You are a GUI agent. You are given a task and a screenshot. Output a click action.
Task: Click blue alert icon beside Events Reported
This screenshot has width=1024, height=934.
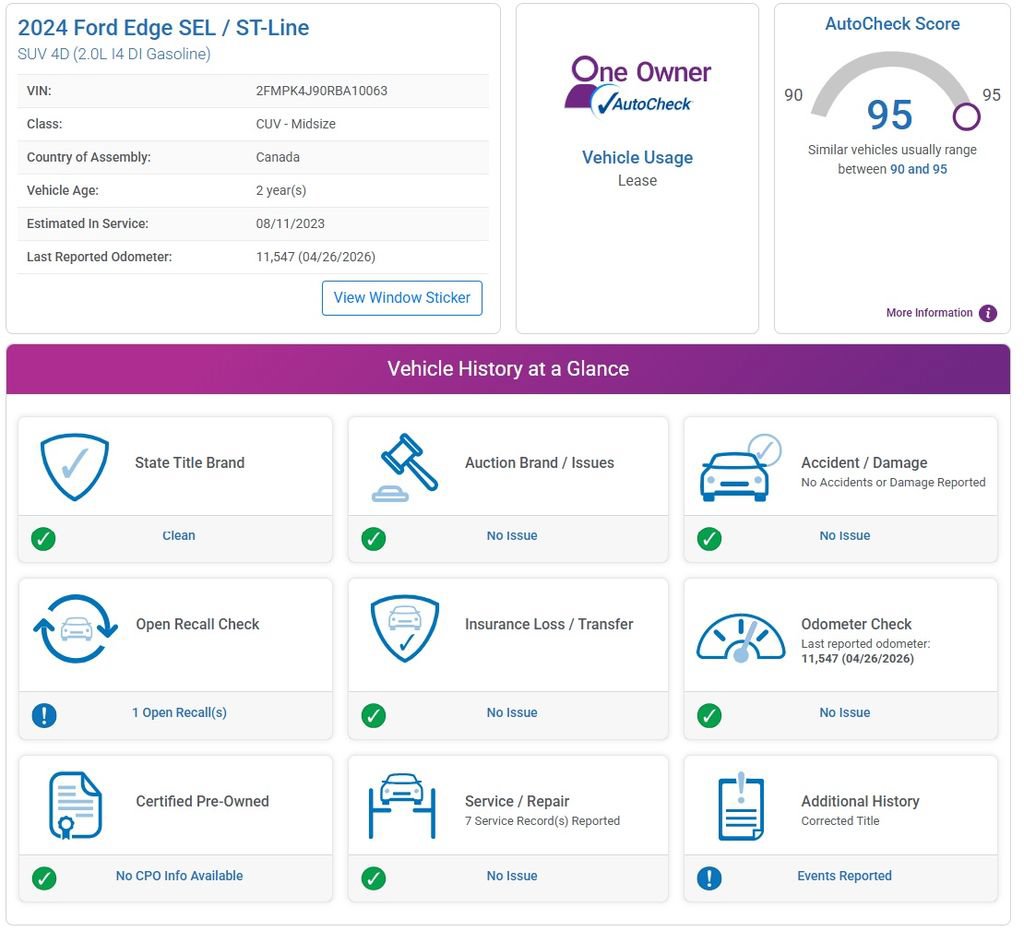pyautogui.click(x=709, y=878)
